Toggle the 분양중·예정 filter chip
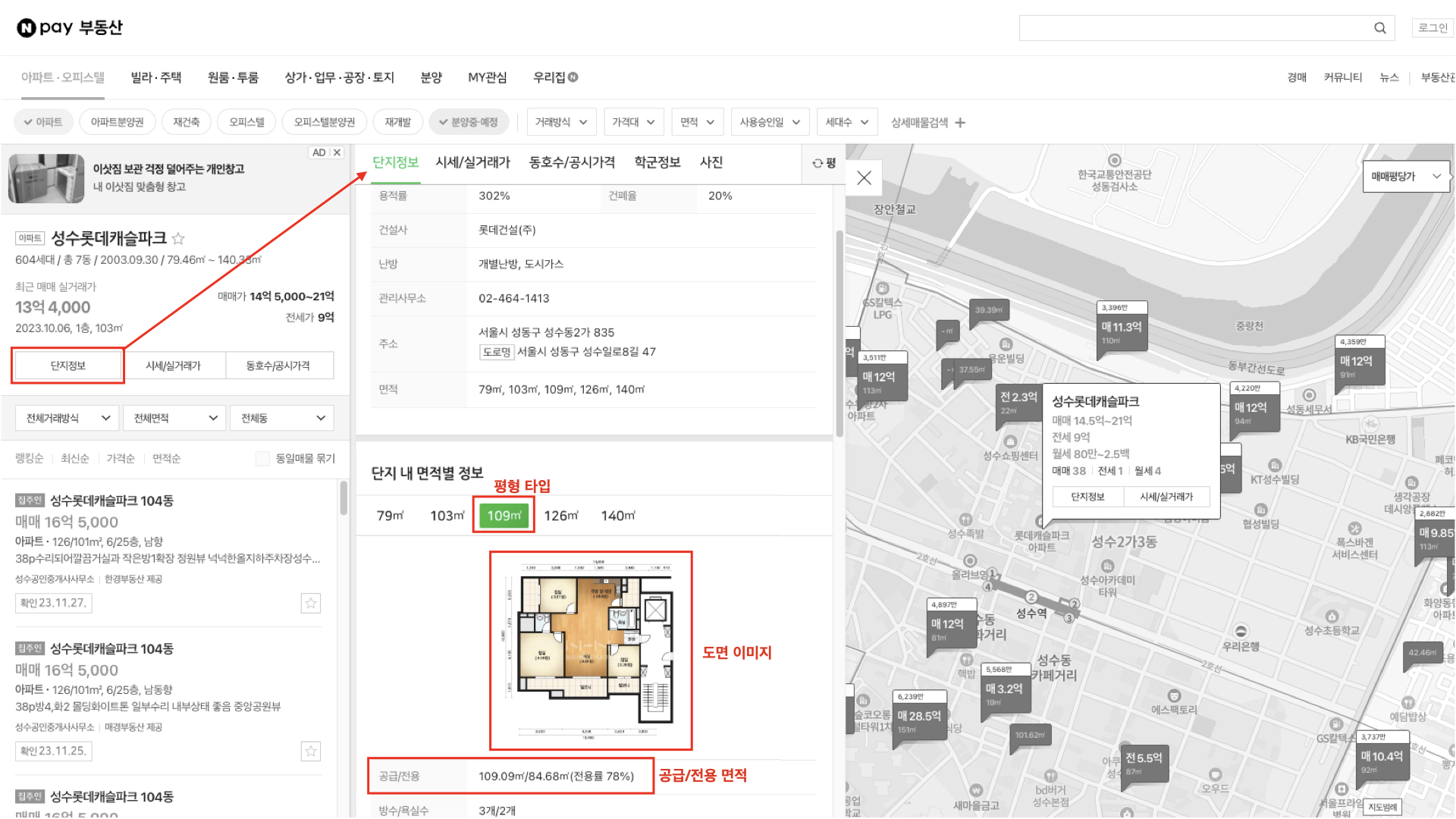This screenshot has width=1456, height=819. (x=468, y=122)
